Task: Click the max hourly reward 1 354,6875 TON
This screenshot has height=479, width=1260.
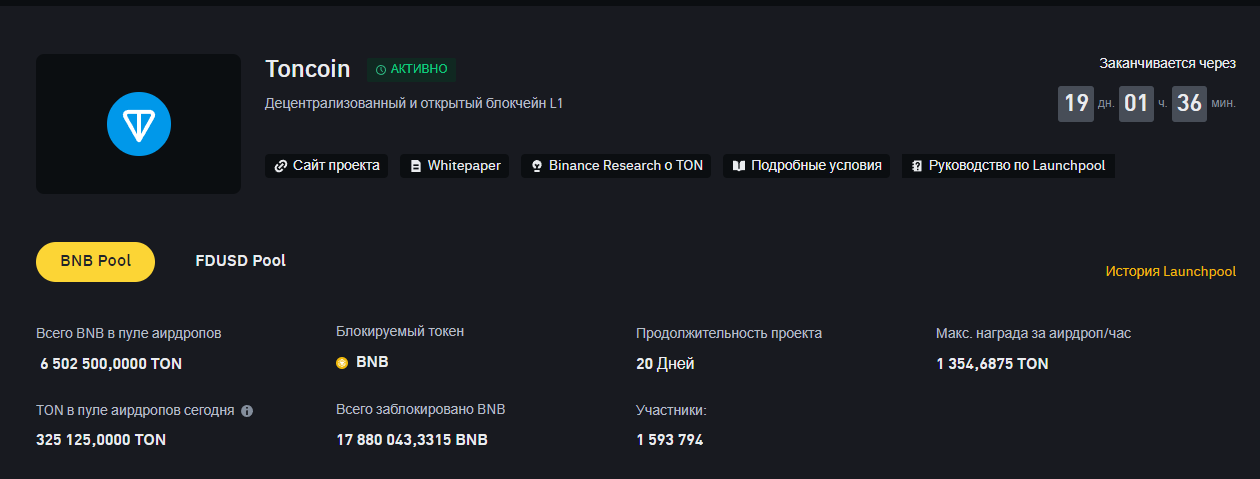Action: pos(992,364)
